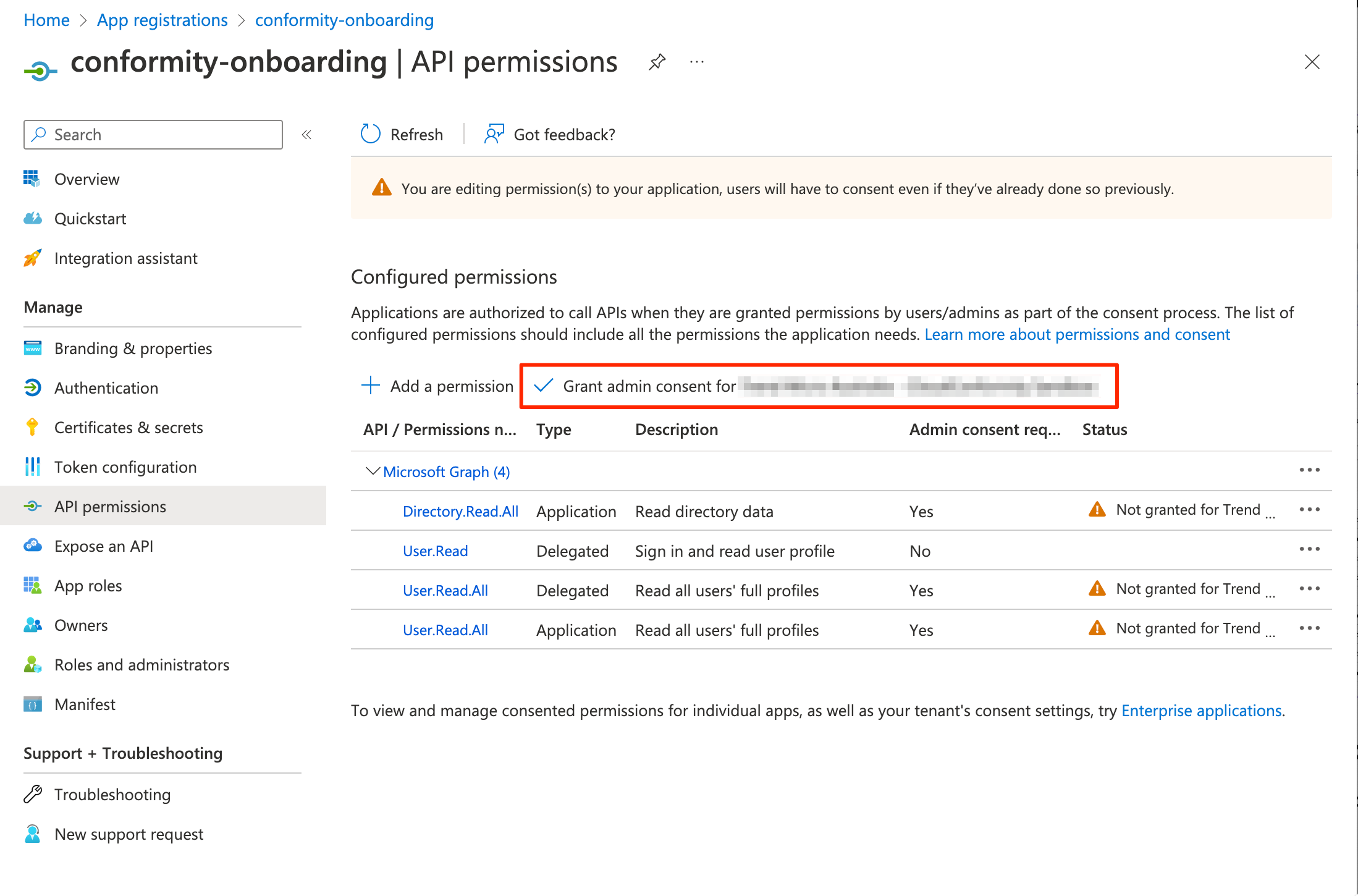Click the Integration assistant rocket icon

click(32, 258)
